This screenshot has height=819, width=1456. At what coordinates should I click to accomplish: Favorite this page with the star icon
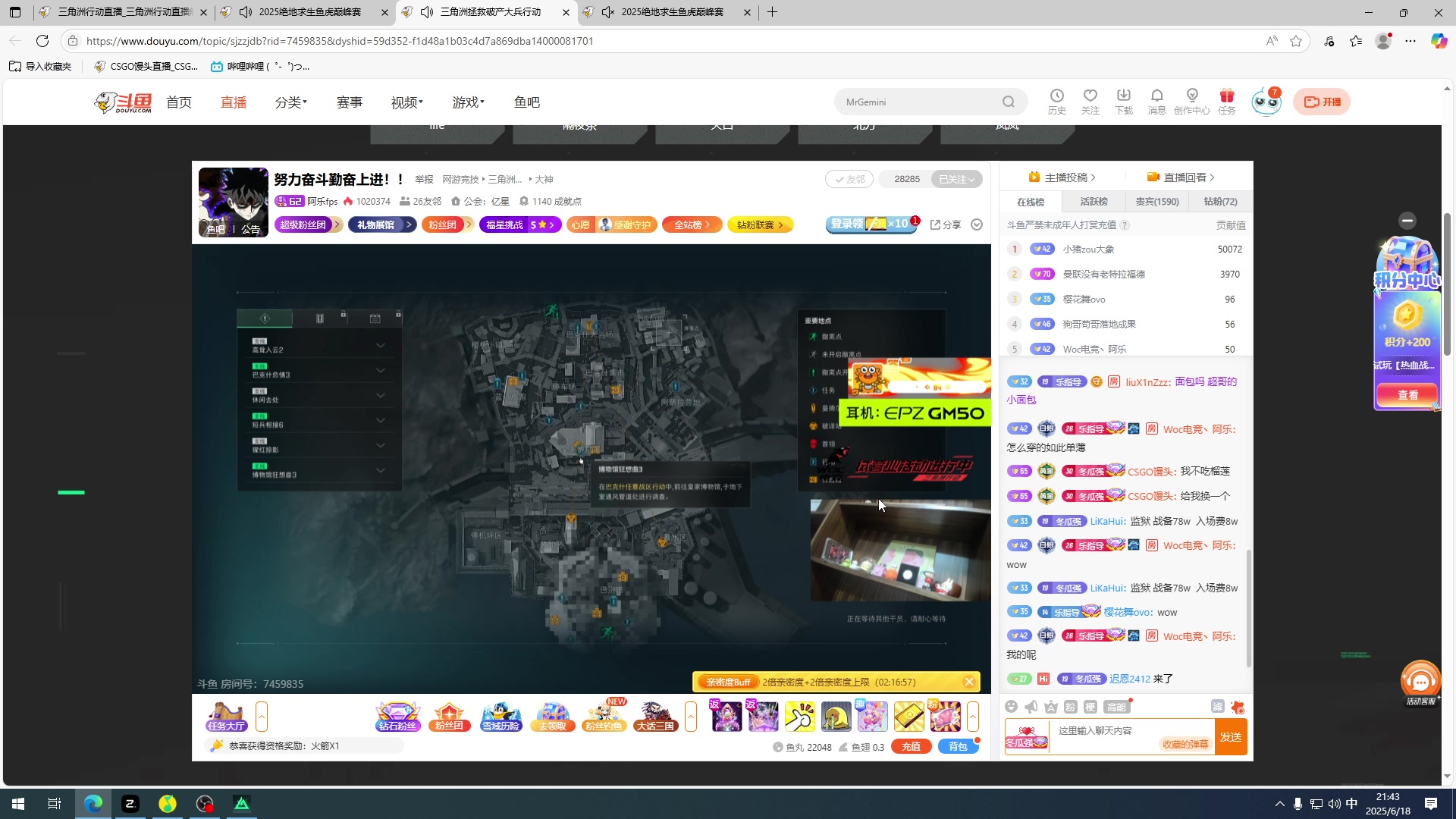(x=1296, y=41)
